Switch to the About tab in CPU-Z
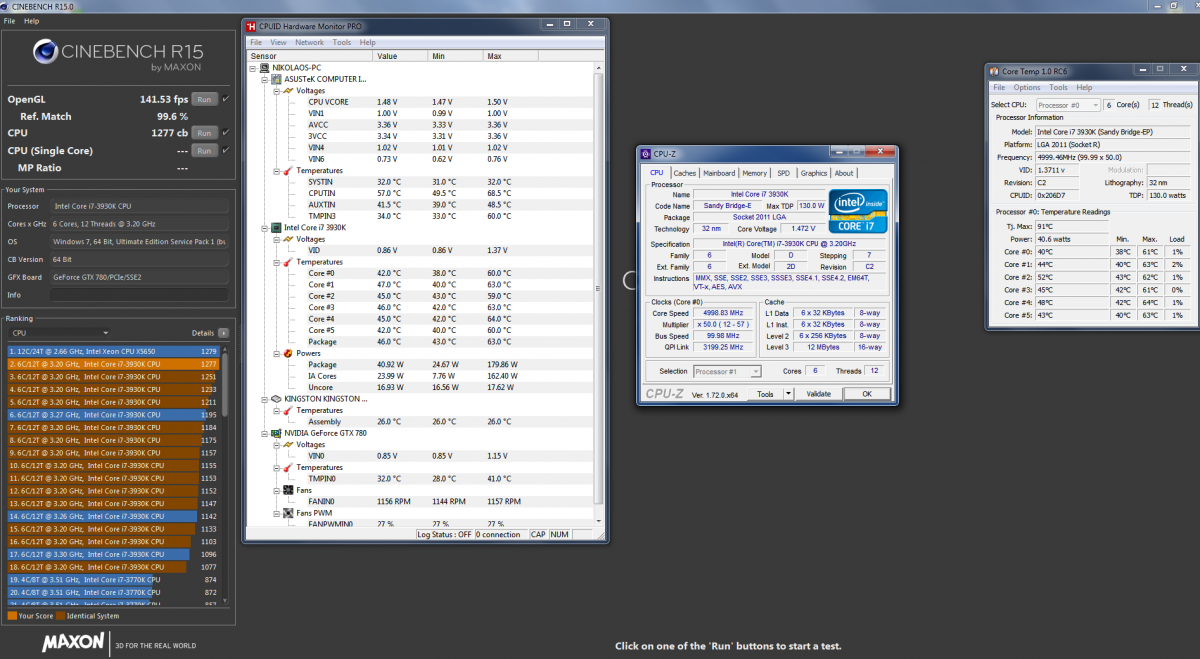Viewport: 1200px width, 659px height. 844,173
